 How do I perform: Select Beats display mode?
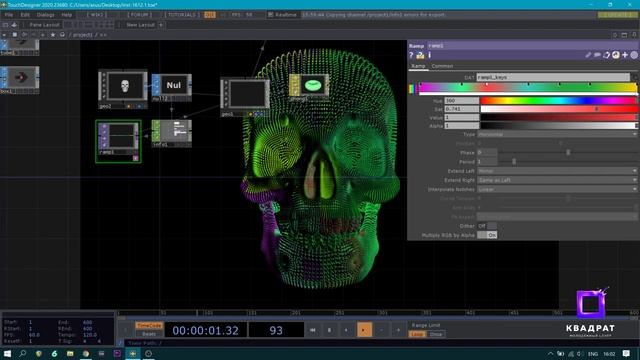pyautogui.click(x=149, y=334)
